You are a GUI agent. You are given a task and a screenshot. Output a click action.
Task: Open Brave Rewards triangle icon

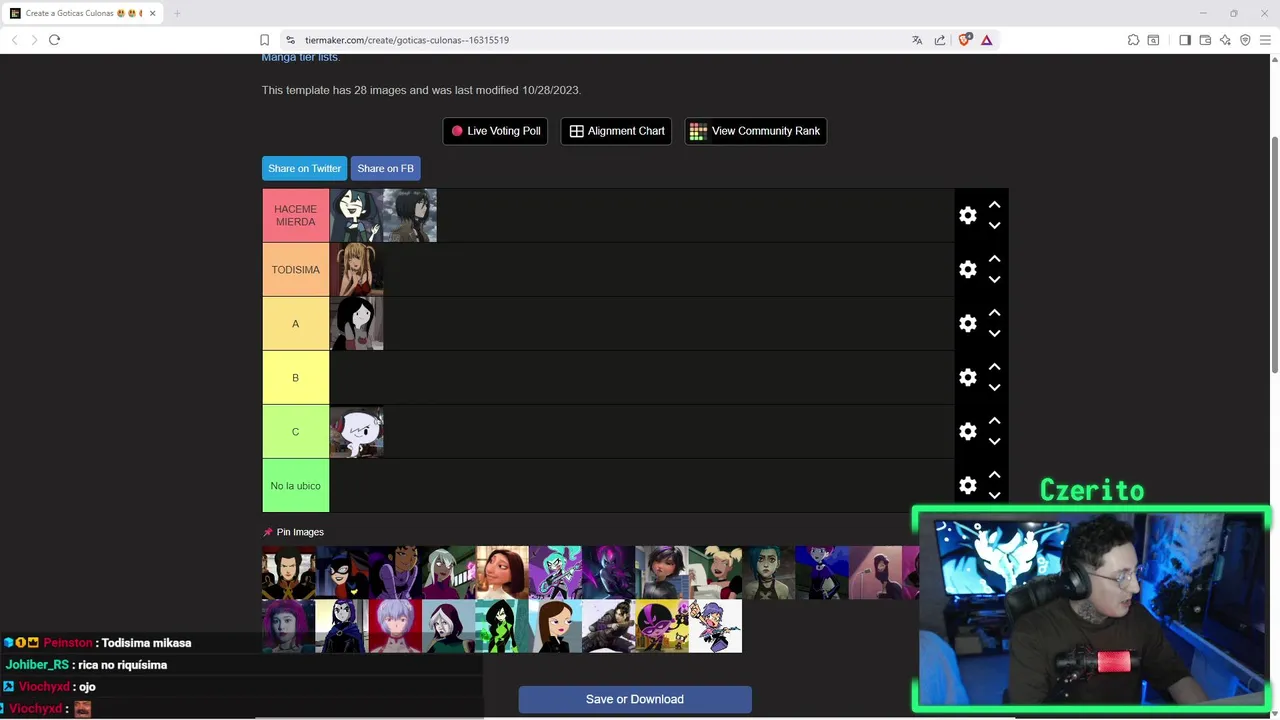(986, 40)
